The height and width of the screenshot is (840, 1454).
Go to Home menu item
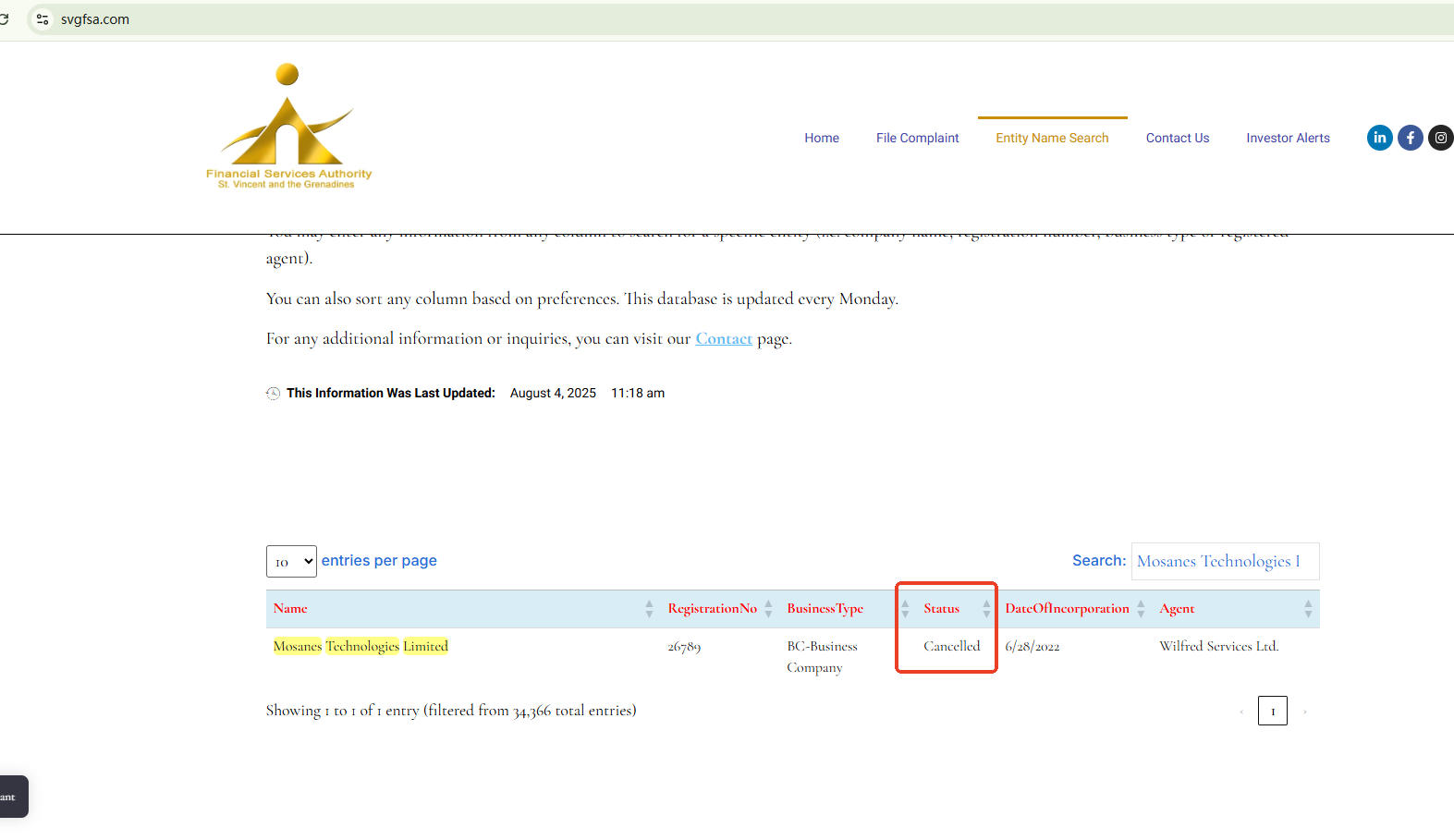click(822, 138)
